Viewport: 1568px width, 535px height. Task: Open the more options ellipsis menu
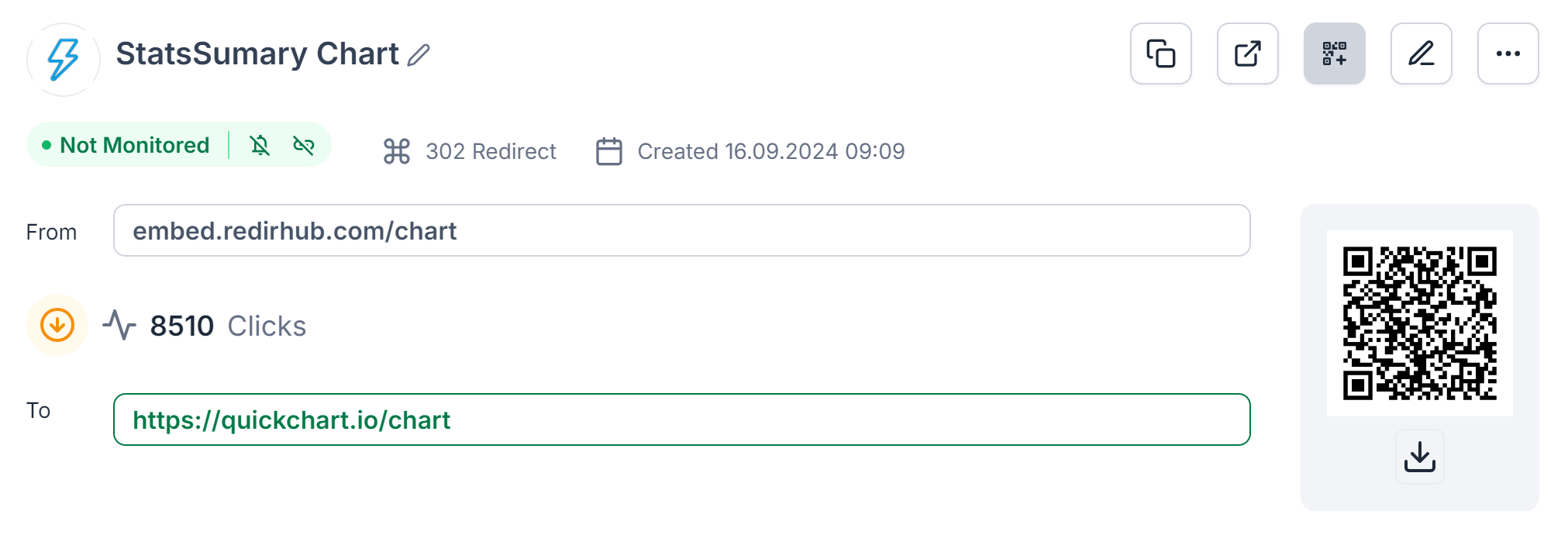tap(1508, 53)
